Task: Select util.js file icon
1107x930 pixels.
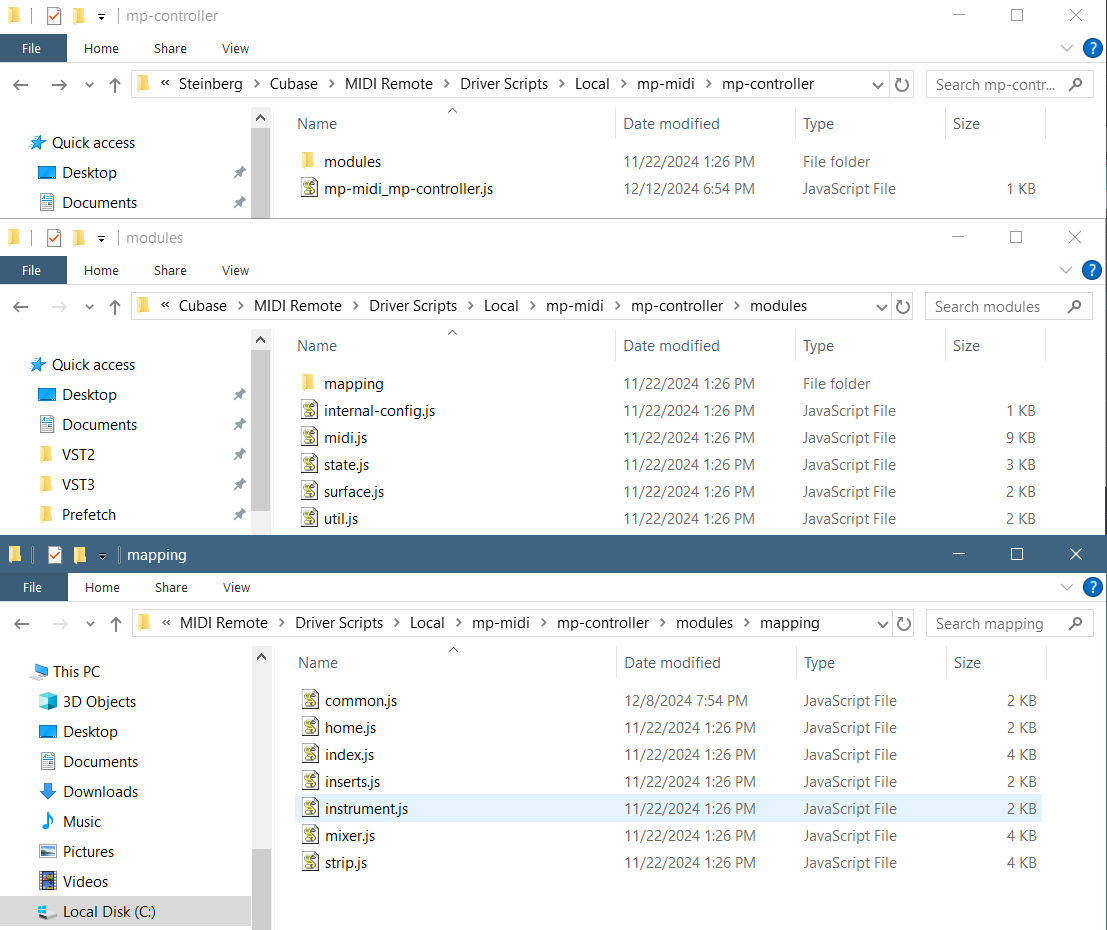Action: coord(309,518)
